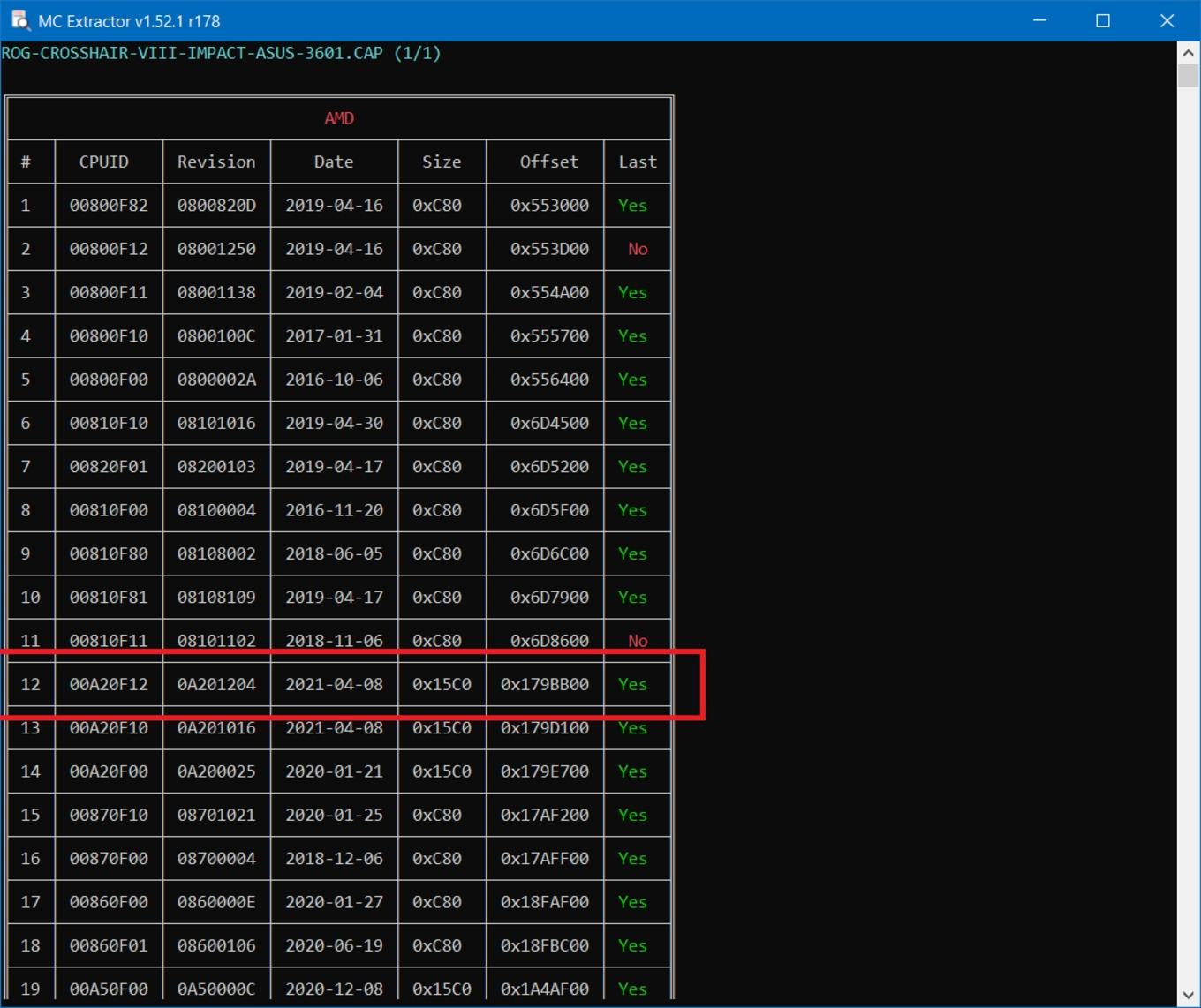
Task: Click date value 2020-06-19
Action: [x=334, y=945]
